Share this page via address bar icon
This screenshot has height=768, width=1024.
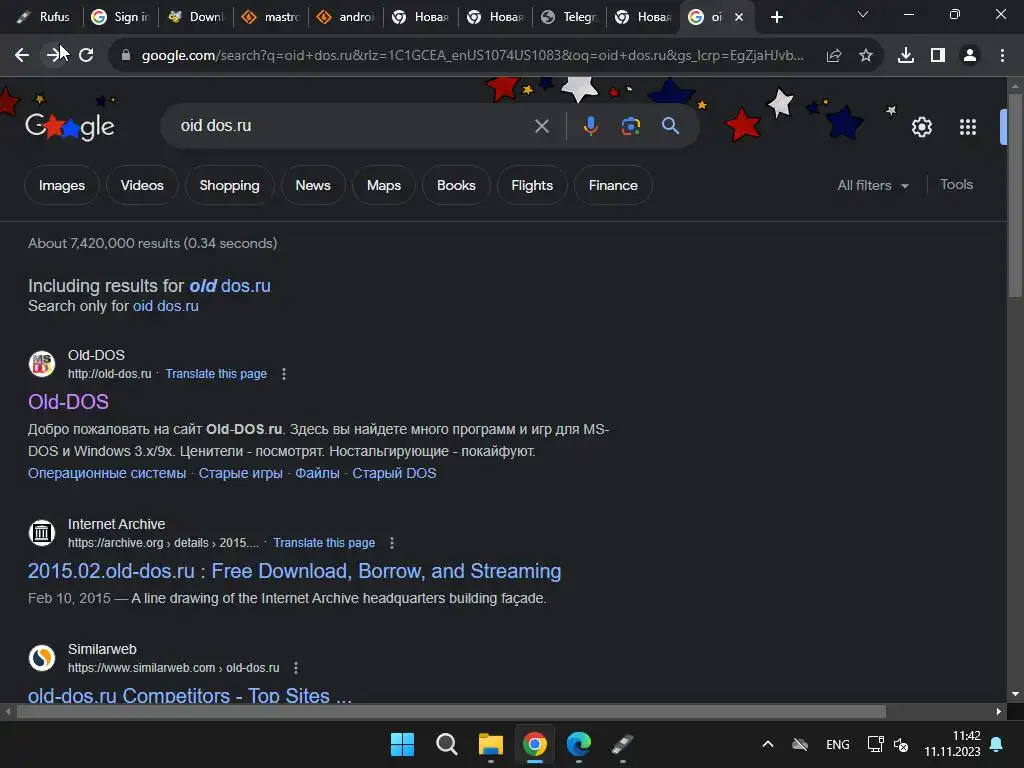pos(834,56)
